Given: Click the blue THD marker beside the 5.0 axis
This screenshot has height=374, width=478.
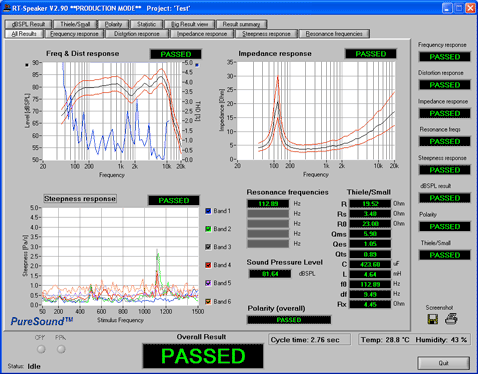Looking at the screenshot, I should 197,65.
